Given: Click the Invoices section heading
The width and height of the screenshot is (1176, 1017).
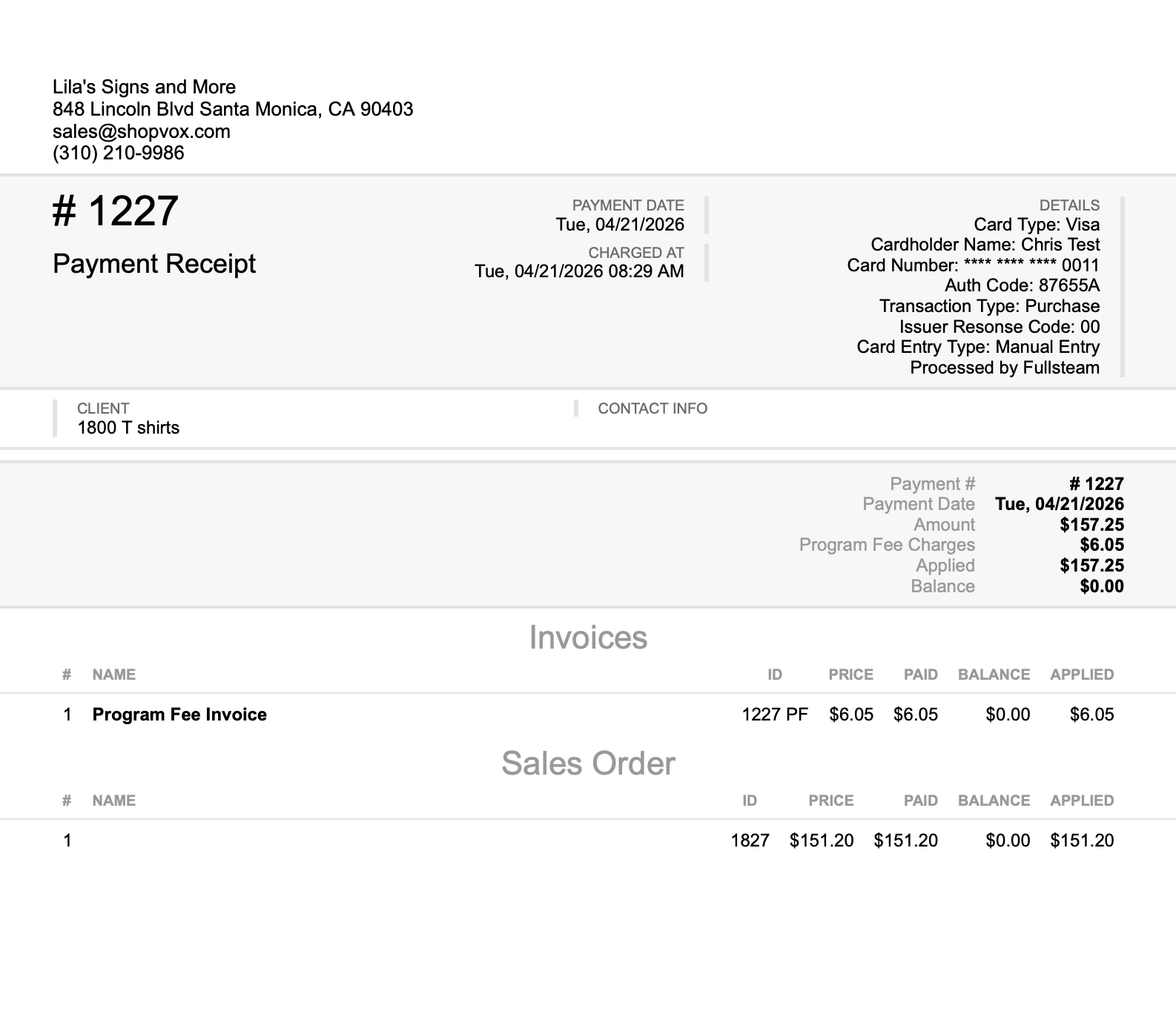Looking at the screenshot, I should 588,637.
